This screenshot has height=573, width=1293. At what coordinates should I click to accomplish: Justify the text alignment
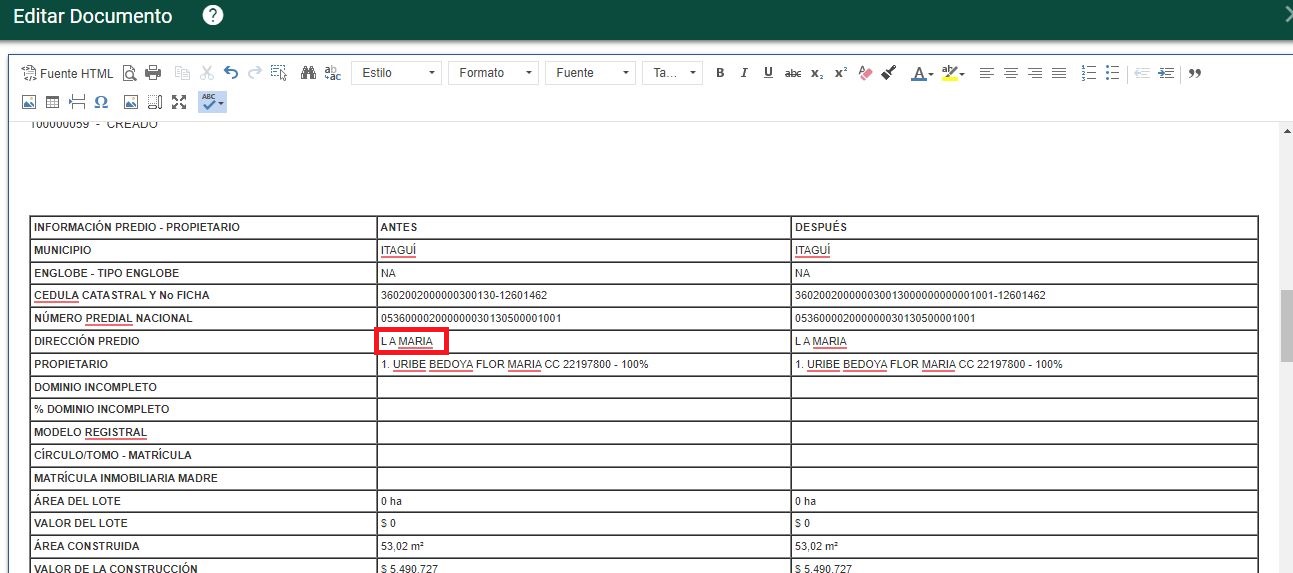tap(1059, 73)
